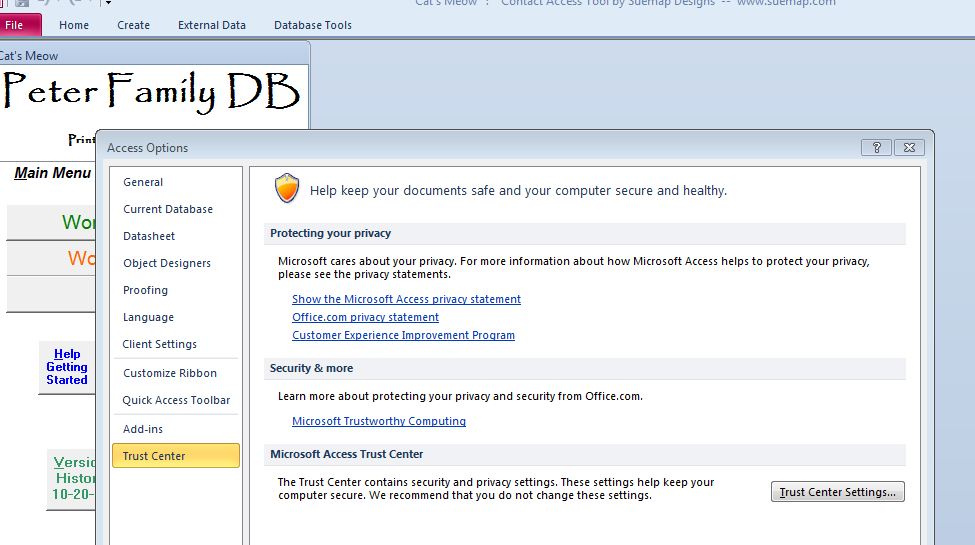
Task: Click the Trust Center shield icon
Action: tap(287, 189)
